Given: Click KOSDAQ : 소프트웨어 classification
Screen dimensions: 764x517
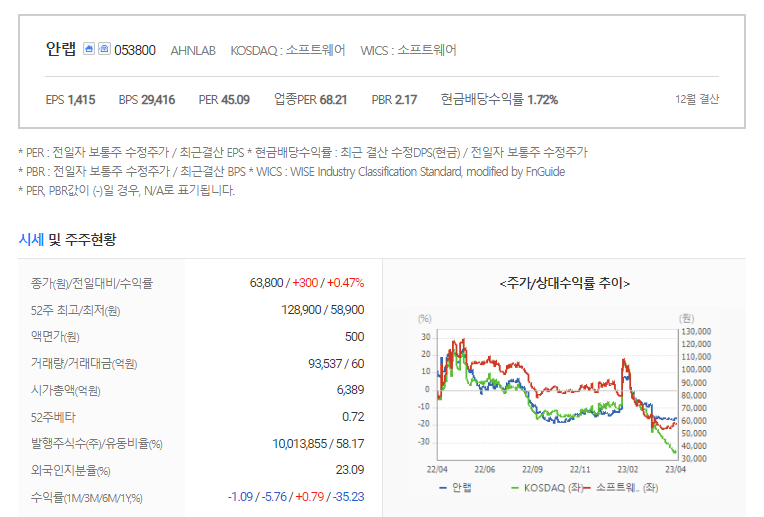Looking at the screenshot, I should (287, 50).
